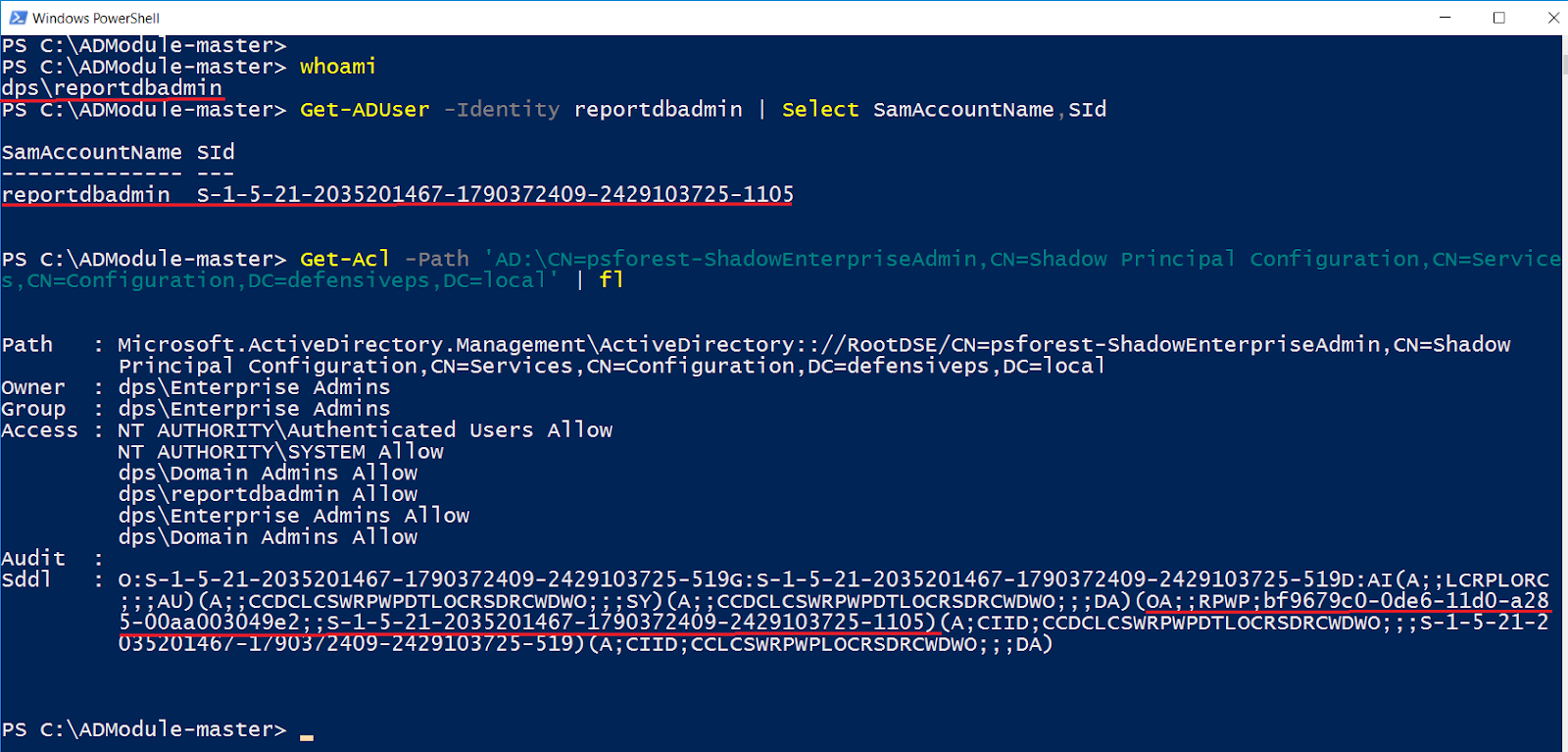This screenshot has height=752, width=1568.
Task: Click the dps\reportdbadmin whoami output
Action: coord(112,88)
